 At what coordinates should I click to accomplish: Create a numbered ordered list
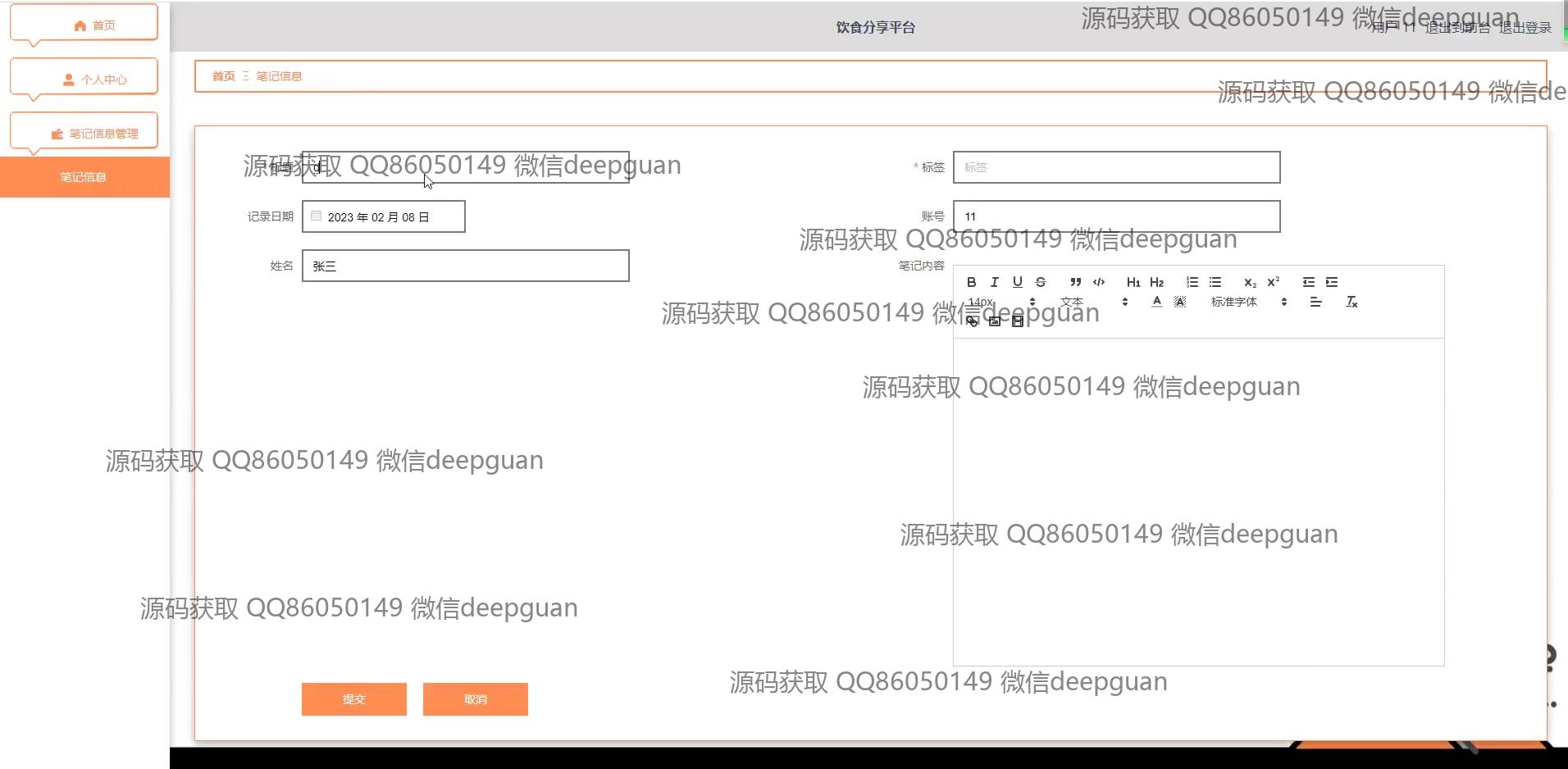coord(1192,282)
